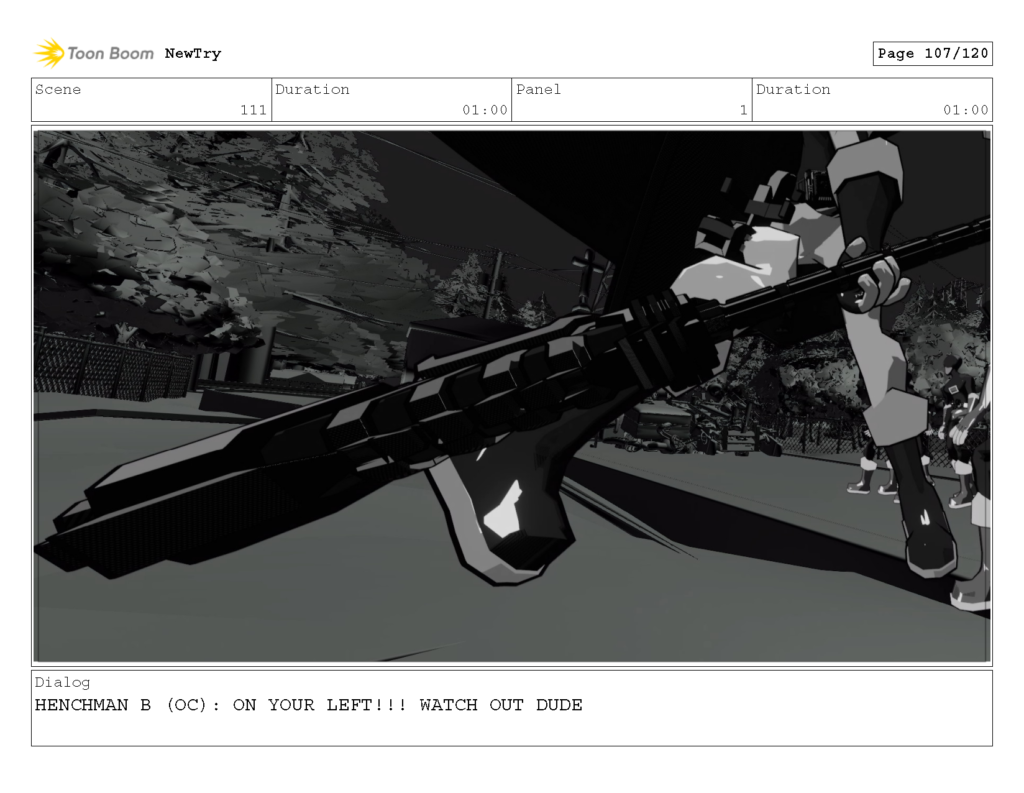Image resolution: width=1024 pixels, height=793 pixels.
Task: Select the 01:00 panel duration value
Action: (966, 110)
